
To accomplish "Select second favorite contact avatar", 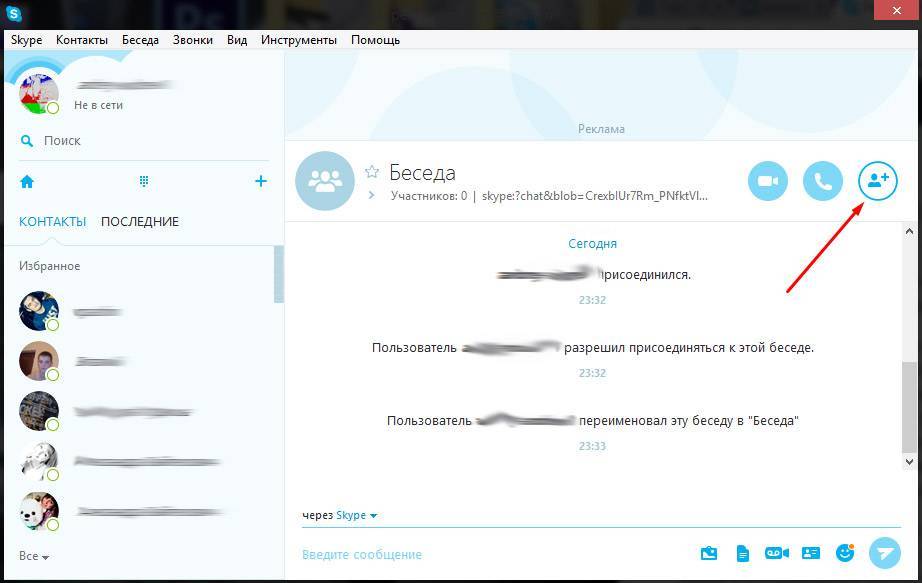I will pos(39,361).
